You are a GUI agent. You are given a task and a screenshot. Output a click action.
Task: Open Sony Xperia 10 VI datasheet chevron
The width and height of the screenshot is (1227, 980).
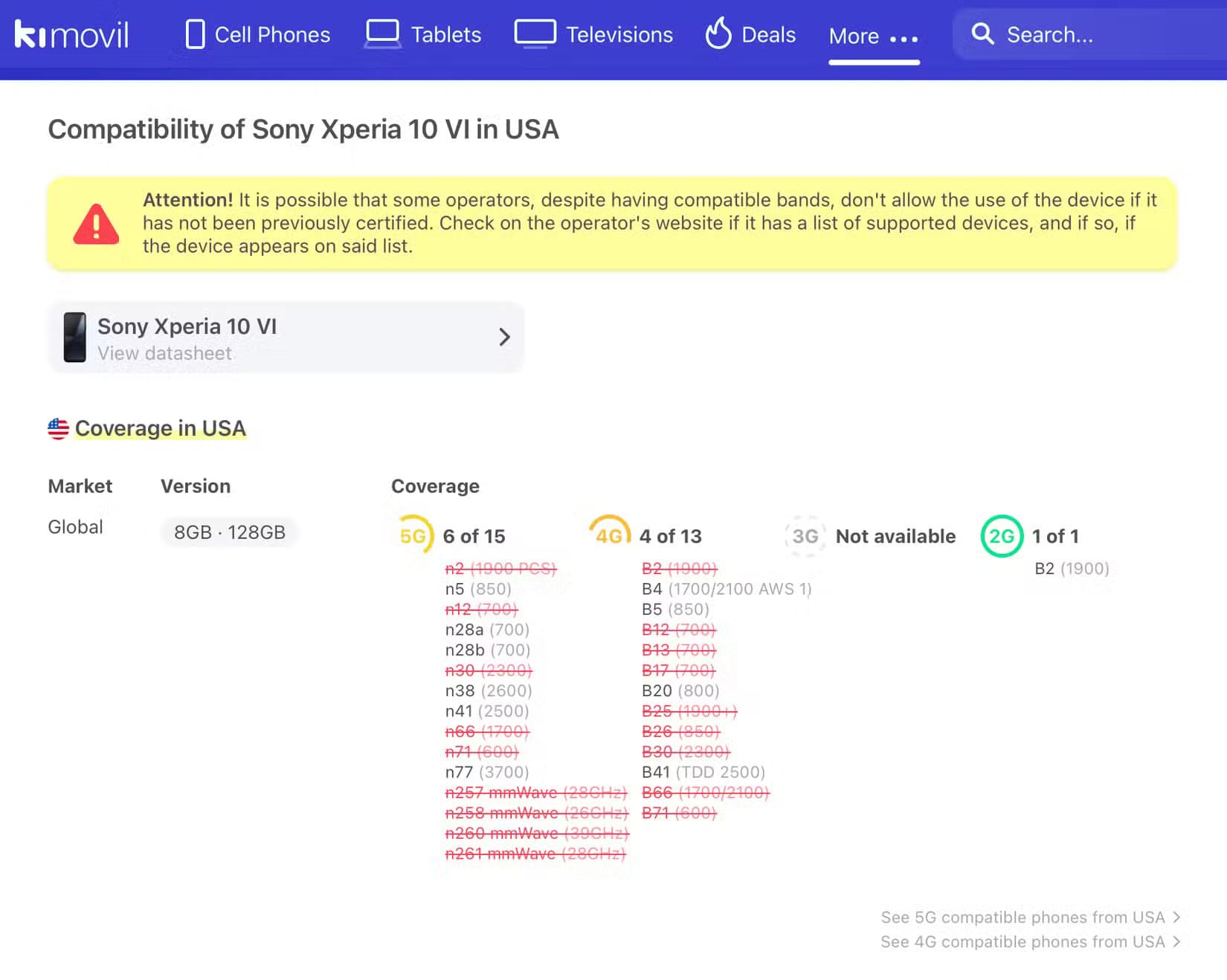(504, 337)
